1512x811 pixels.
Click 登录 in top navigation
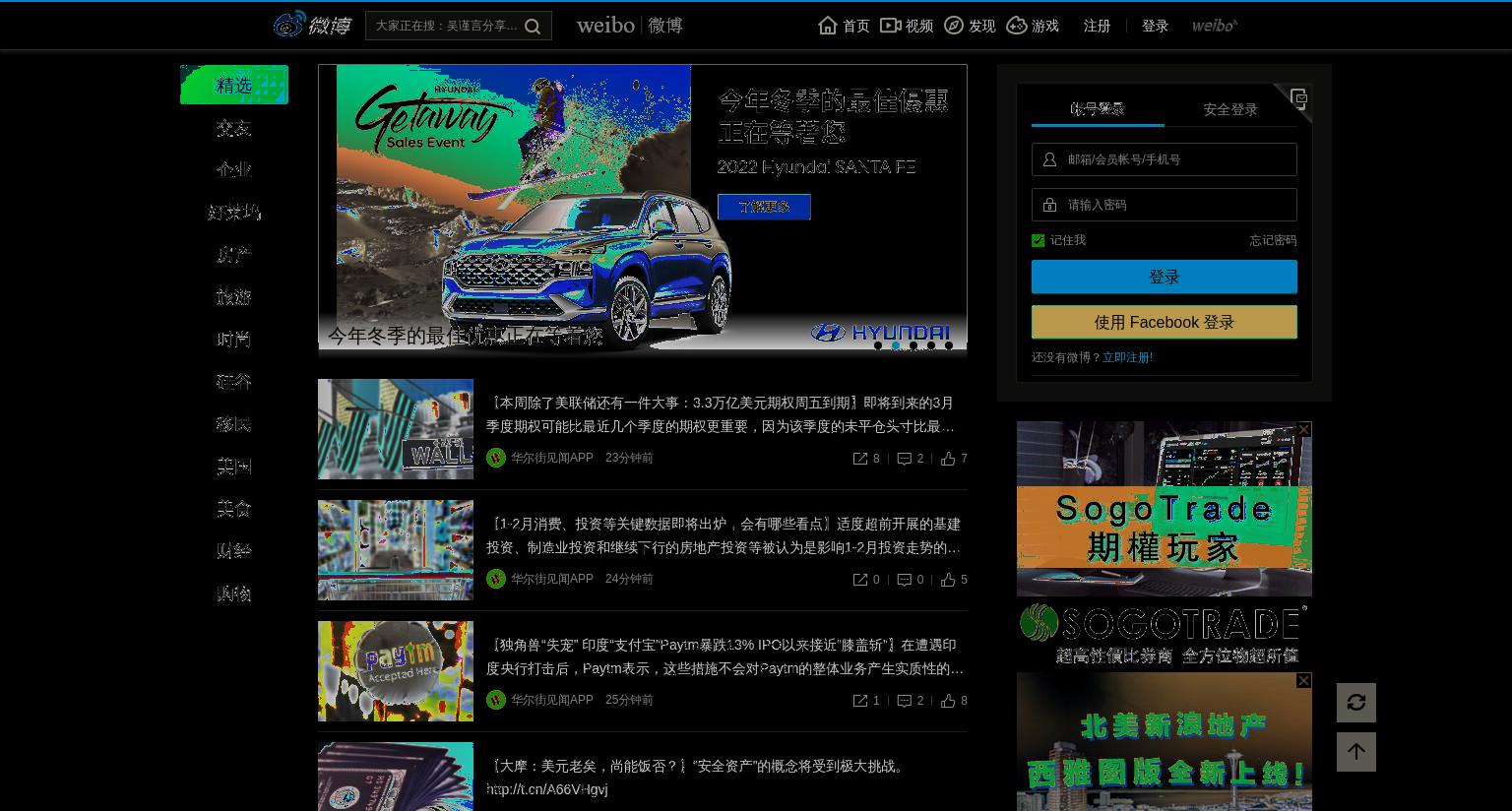tap(1155, 26)
